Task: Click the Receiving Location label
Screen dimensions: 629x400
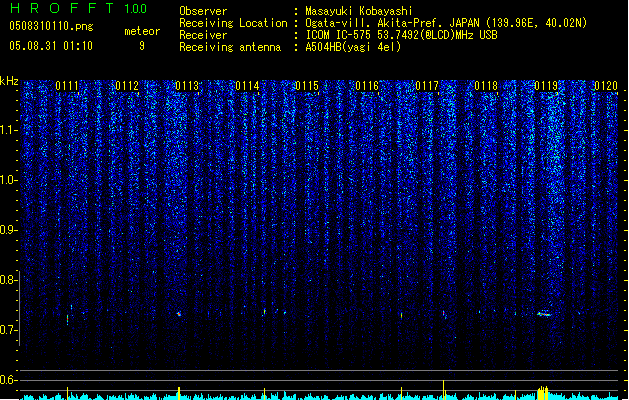Action: pos(233,23)
